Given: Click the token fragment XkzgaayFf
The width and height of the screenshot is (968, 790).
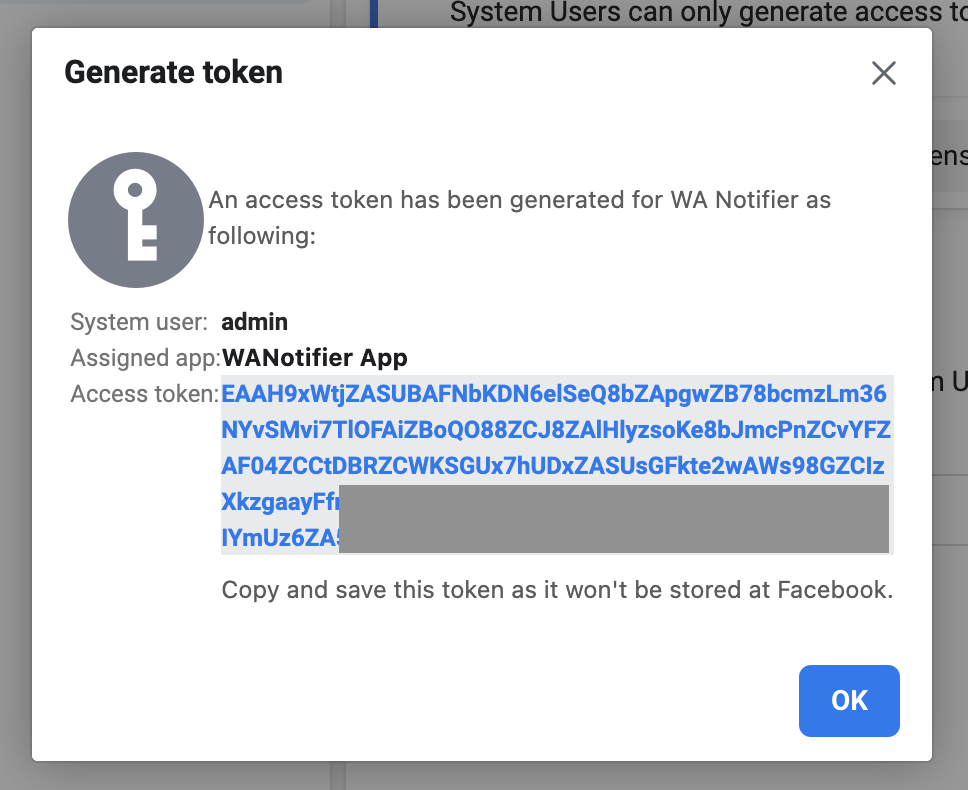Looking at the screenshot, I should pos(280,502).
